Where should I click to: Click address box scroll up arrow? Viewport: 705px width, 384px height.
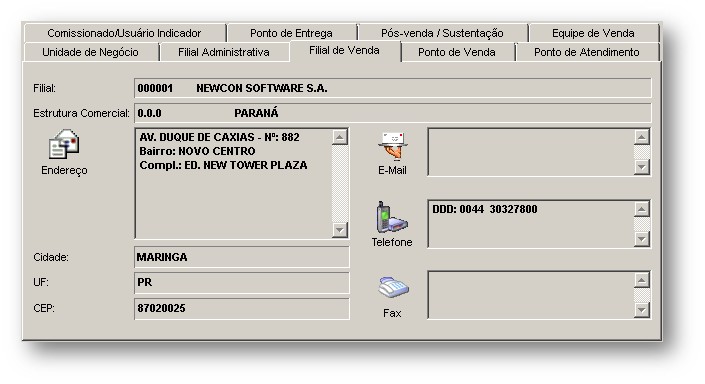[340, 137]
